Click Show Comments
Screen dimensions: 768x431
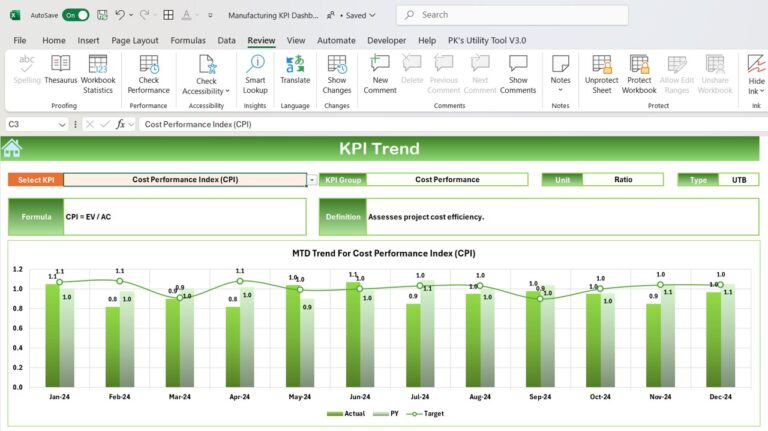coord(518,74)
